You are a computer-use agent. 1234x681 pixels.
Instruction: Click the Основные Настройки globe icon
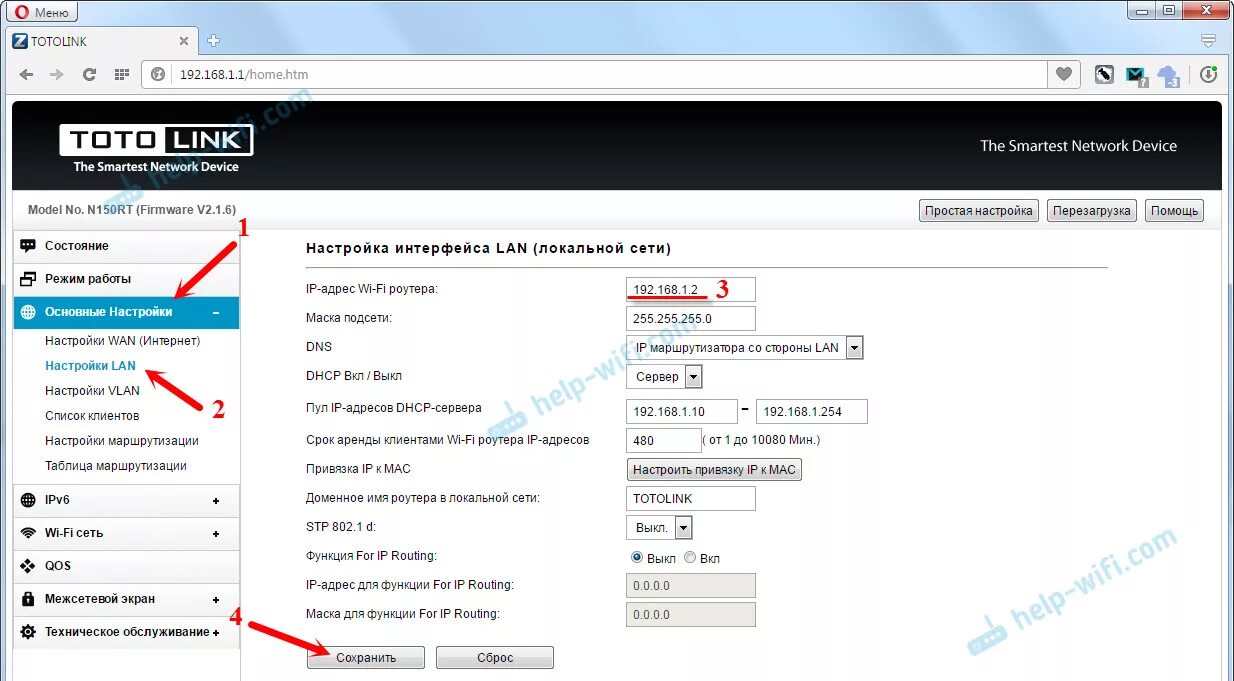tap(28, 312)
